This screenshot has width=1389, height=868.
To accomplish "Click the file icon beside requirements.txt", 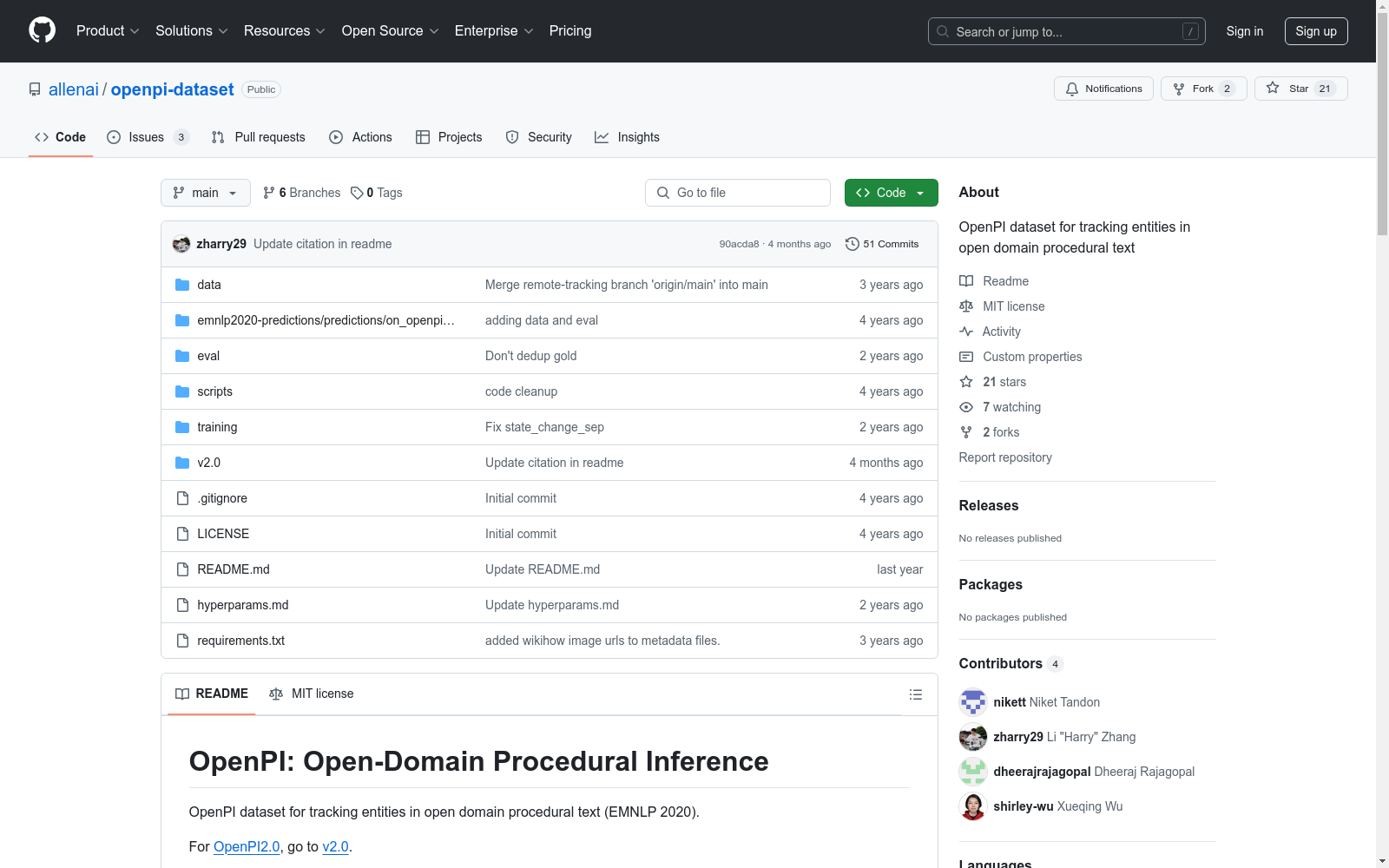I will pyautogui.click(x=182, y=641).
